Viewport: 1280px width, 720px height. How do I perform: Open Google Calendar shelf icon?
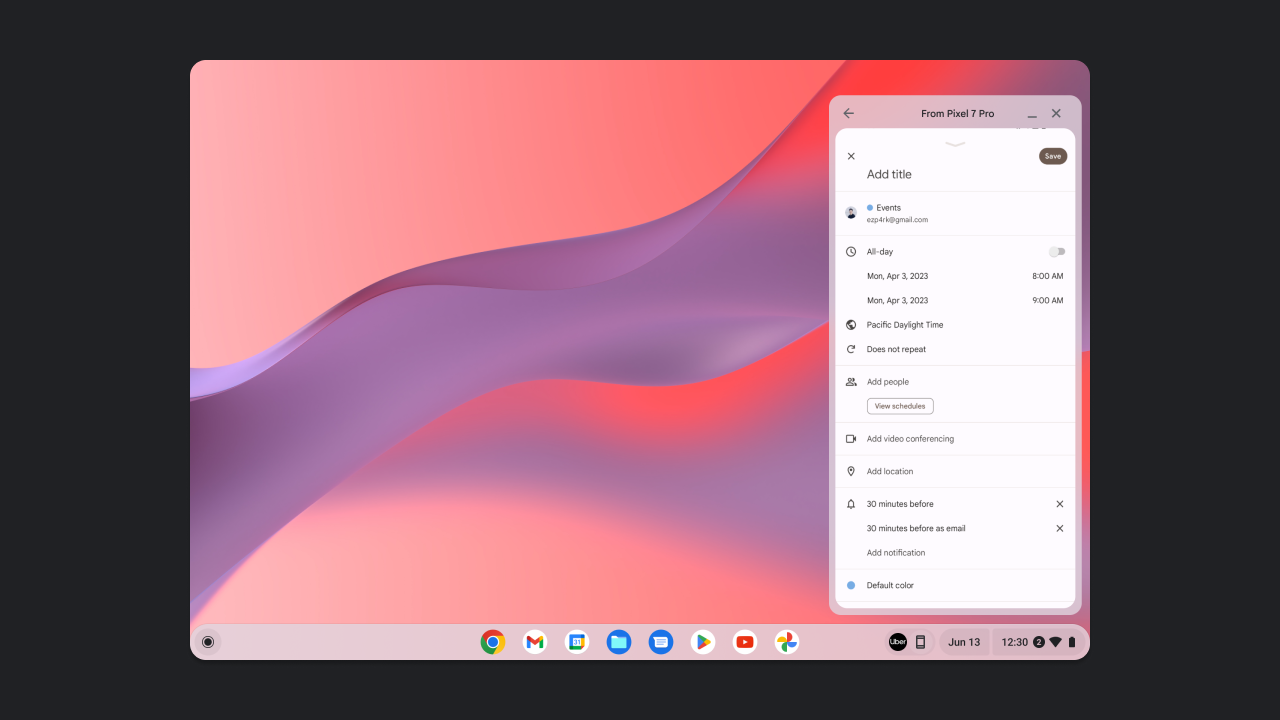pyautogui.click(x=577, y=642)
